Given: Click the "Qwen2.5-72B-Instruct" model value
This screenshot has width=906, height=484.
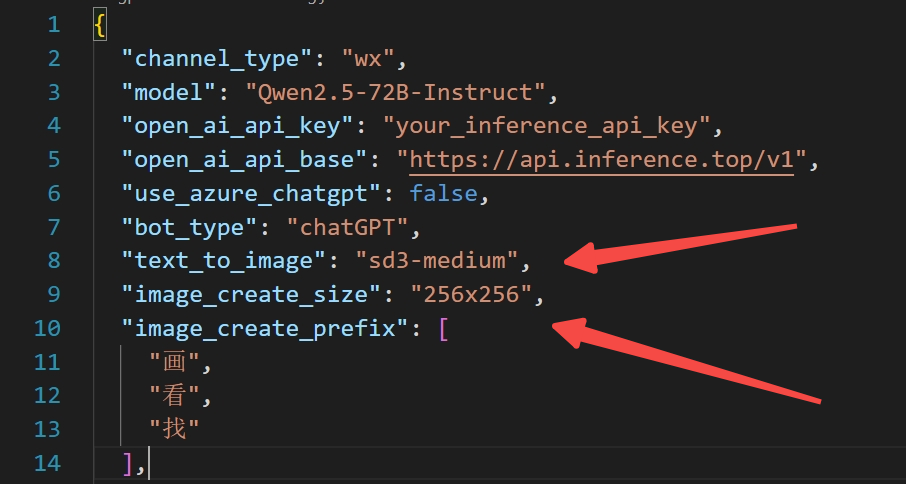Looking at the screenshot, I should (396, 93).
